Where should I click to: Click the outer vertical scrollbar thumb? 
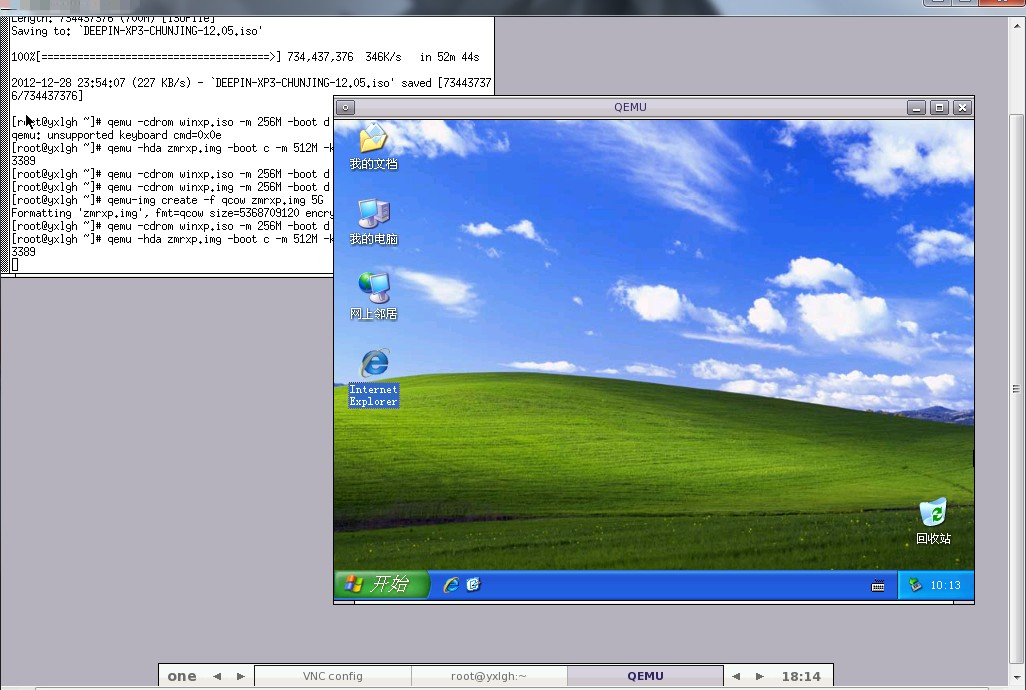[x=1016, y=389]
